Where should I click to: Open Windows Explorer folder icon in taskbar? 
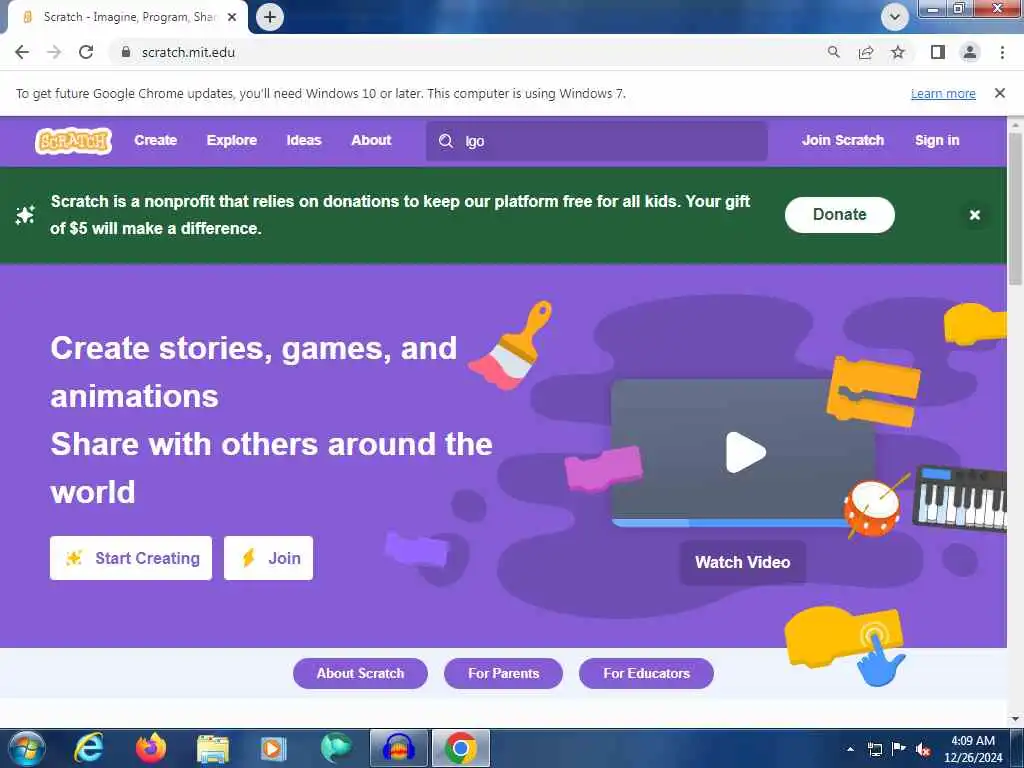pyautogui.click(x=213, y=748)
